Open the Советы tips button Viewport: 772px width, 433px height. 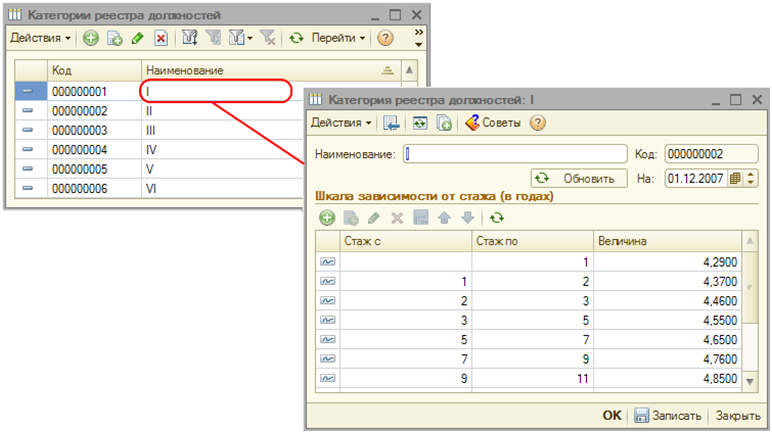[x=494, y=123]
